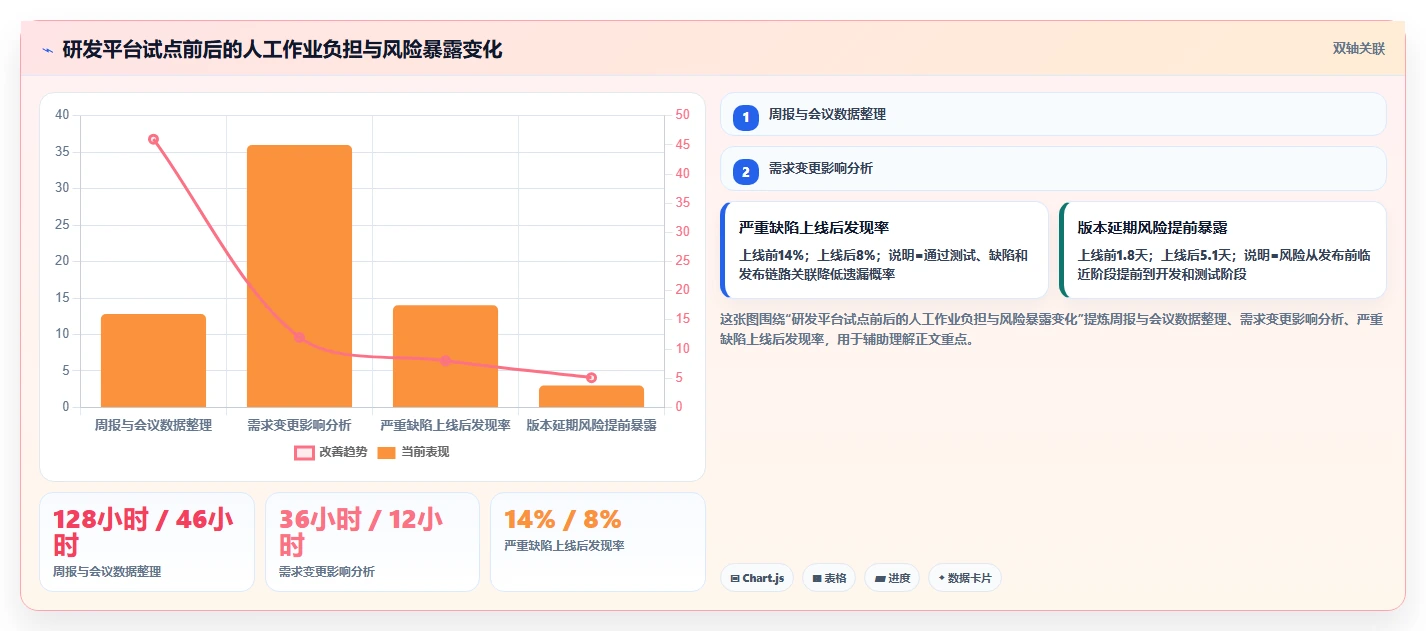Click the 上线前1.8天 description text
Screen dimensions: 1426x631
click(x=1223, y=264)
